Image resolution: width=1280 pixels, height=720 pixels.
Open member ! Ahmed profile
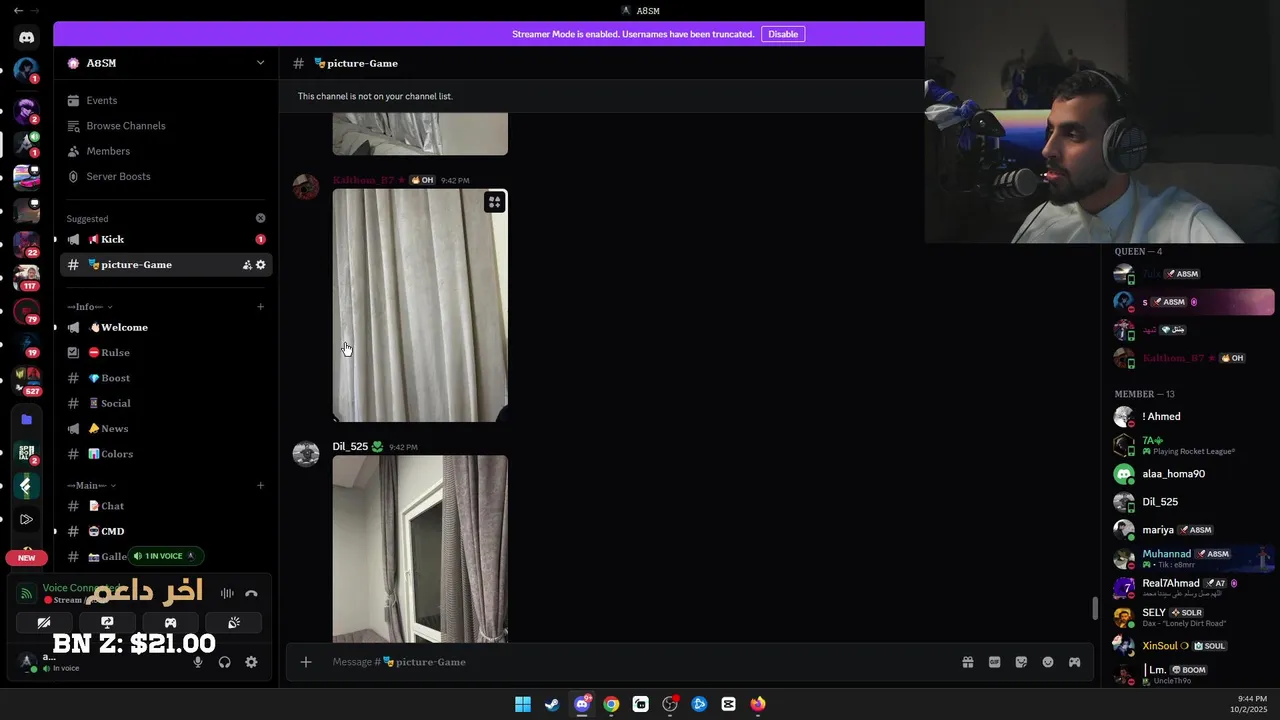(1192, 417)
